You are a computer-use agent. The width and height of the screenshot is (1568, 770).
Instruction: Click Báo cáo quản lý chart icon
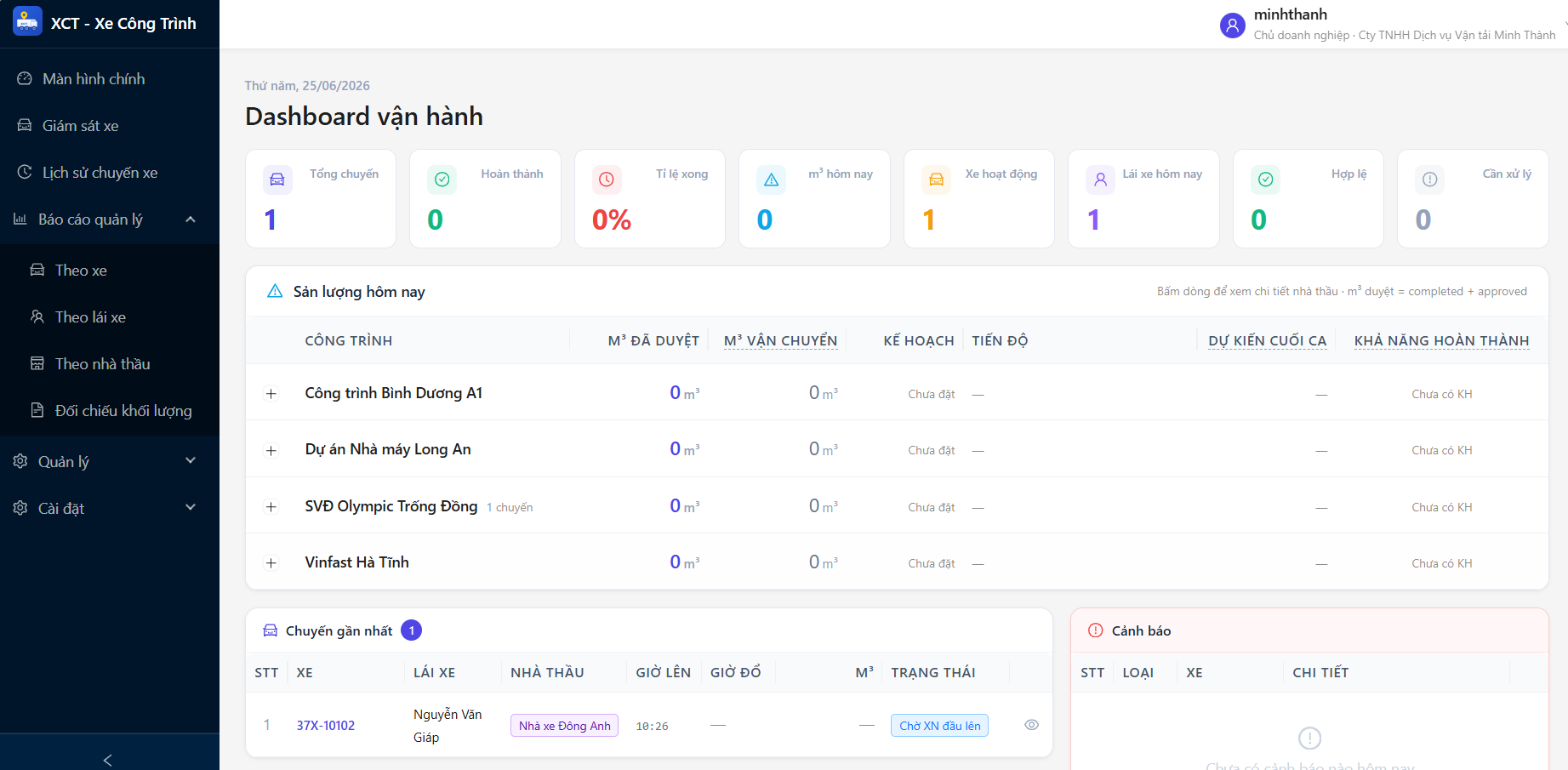(x=20, y=219)
